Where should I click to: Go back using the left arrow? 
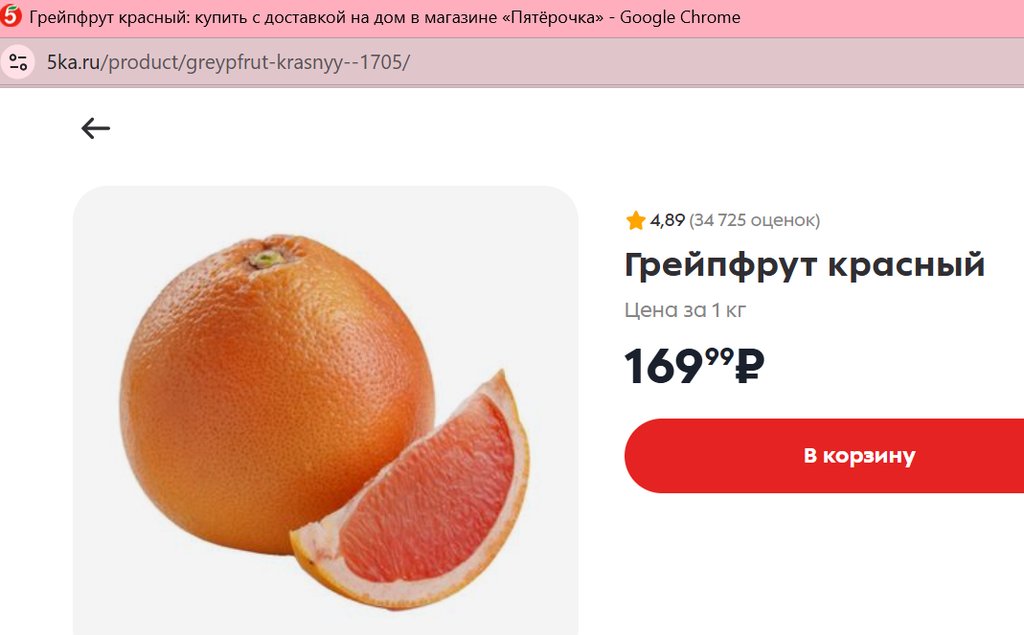click(95, 128)
